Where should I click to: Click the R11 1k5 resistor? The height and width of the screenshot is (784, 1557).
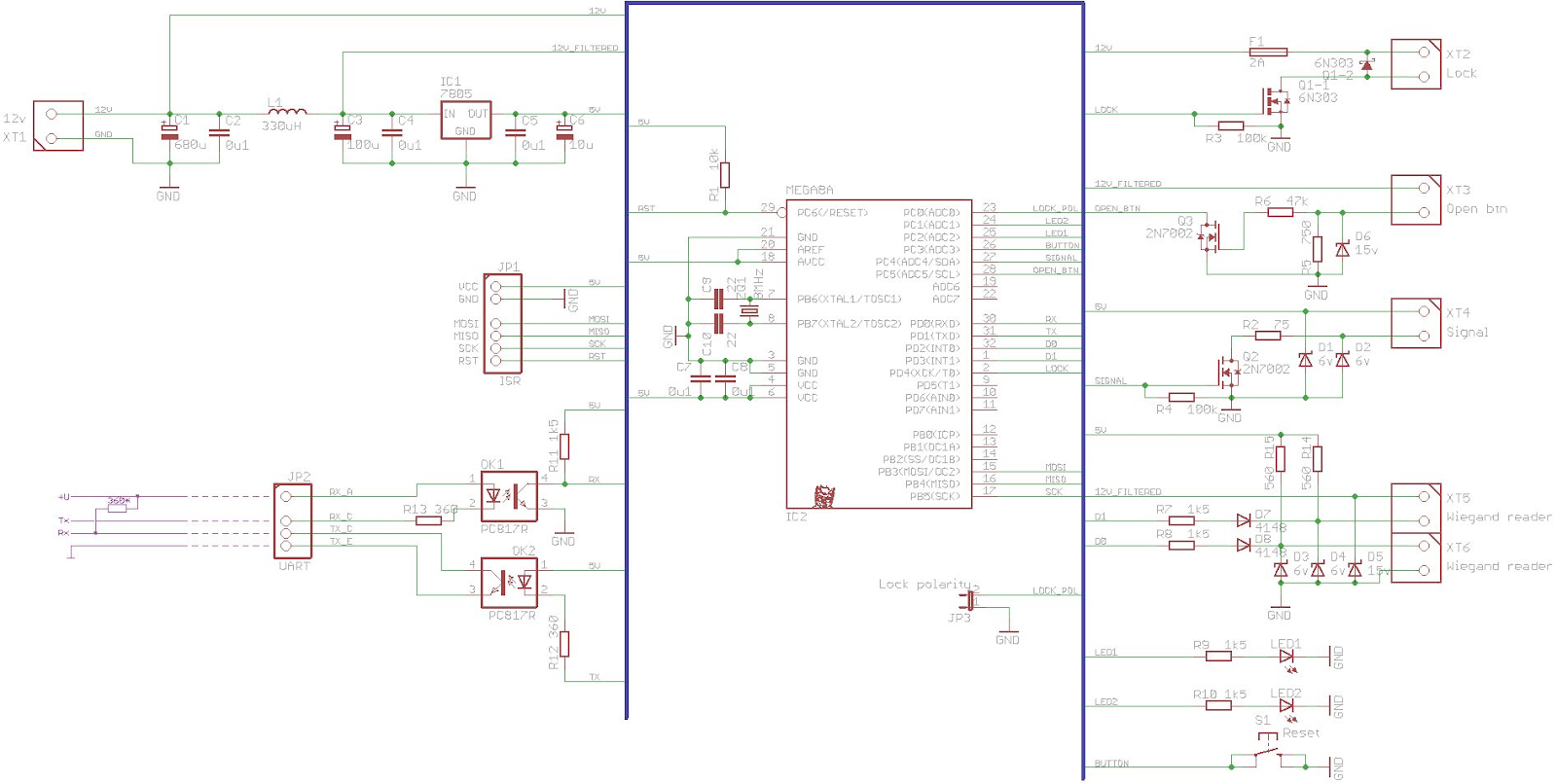(x=563, y=446)
